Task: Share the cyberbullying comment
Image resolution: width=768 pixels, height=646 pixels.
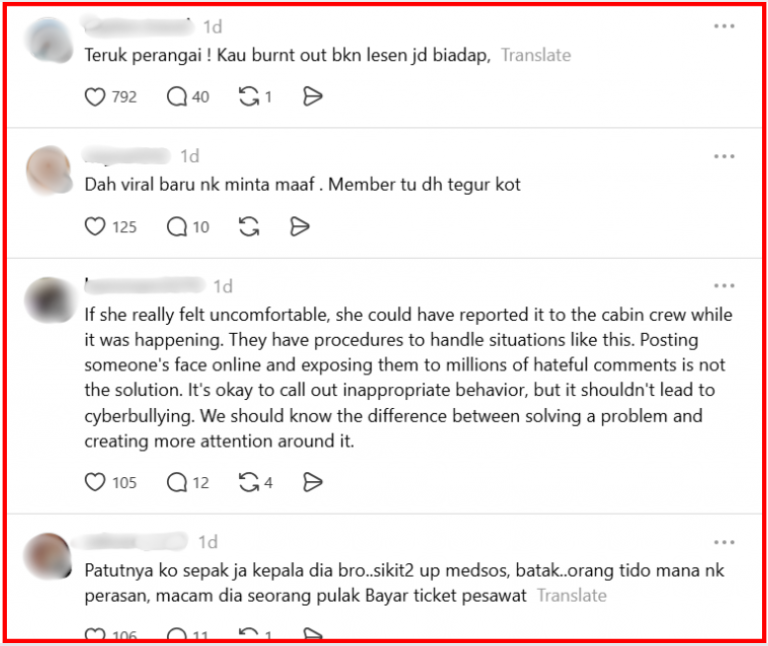Action: (x=312, y=482)
